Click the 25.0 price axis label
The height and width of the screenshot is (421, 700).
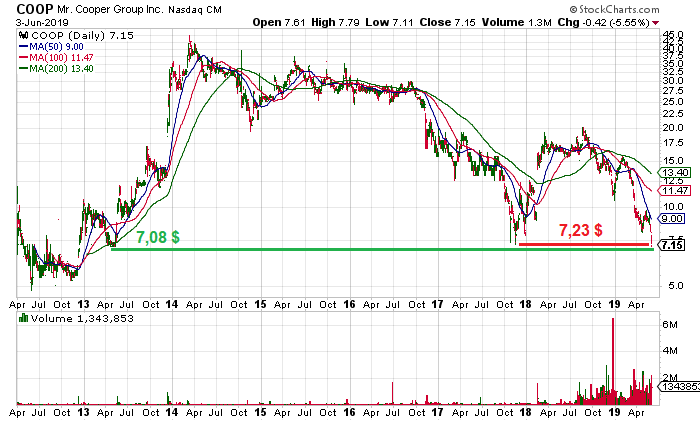(x=673, y=101)
